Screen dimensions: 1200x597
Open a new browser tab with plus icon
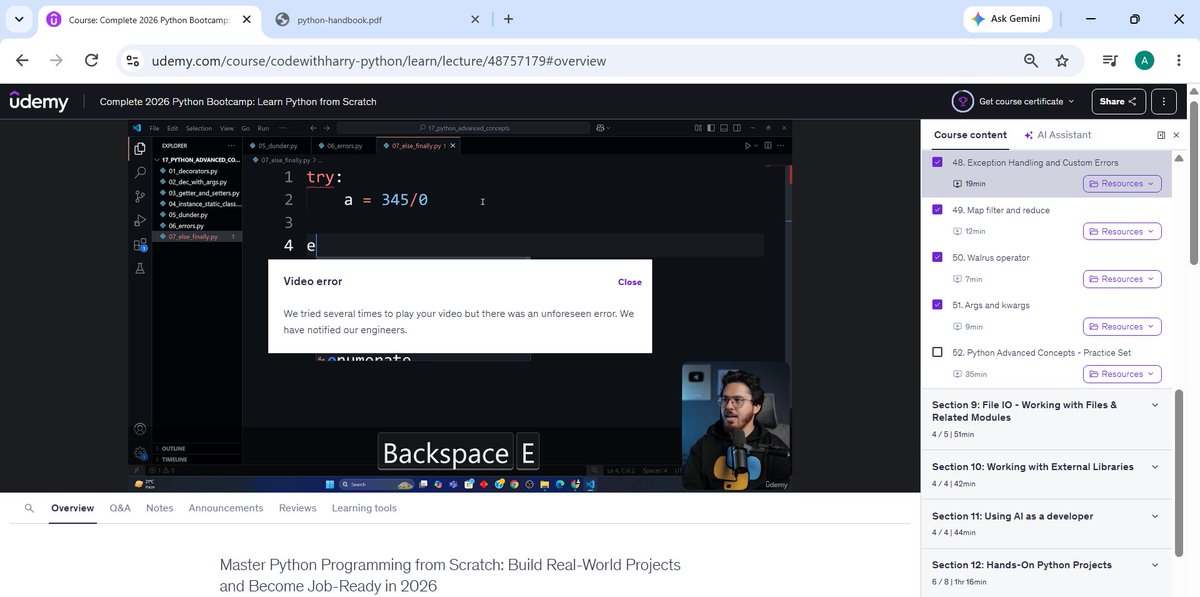508,19
